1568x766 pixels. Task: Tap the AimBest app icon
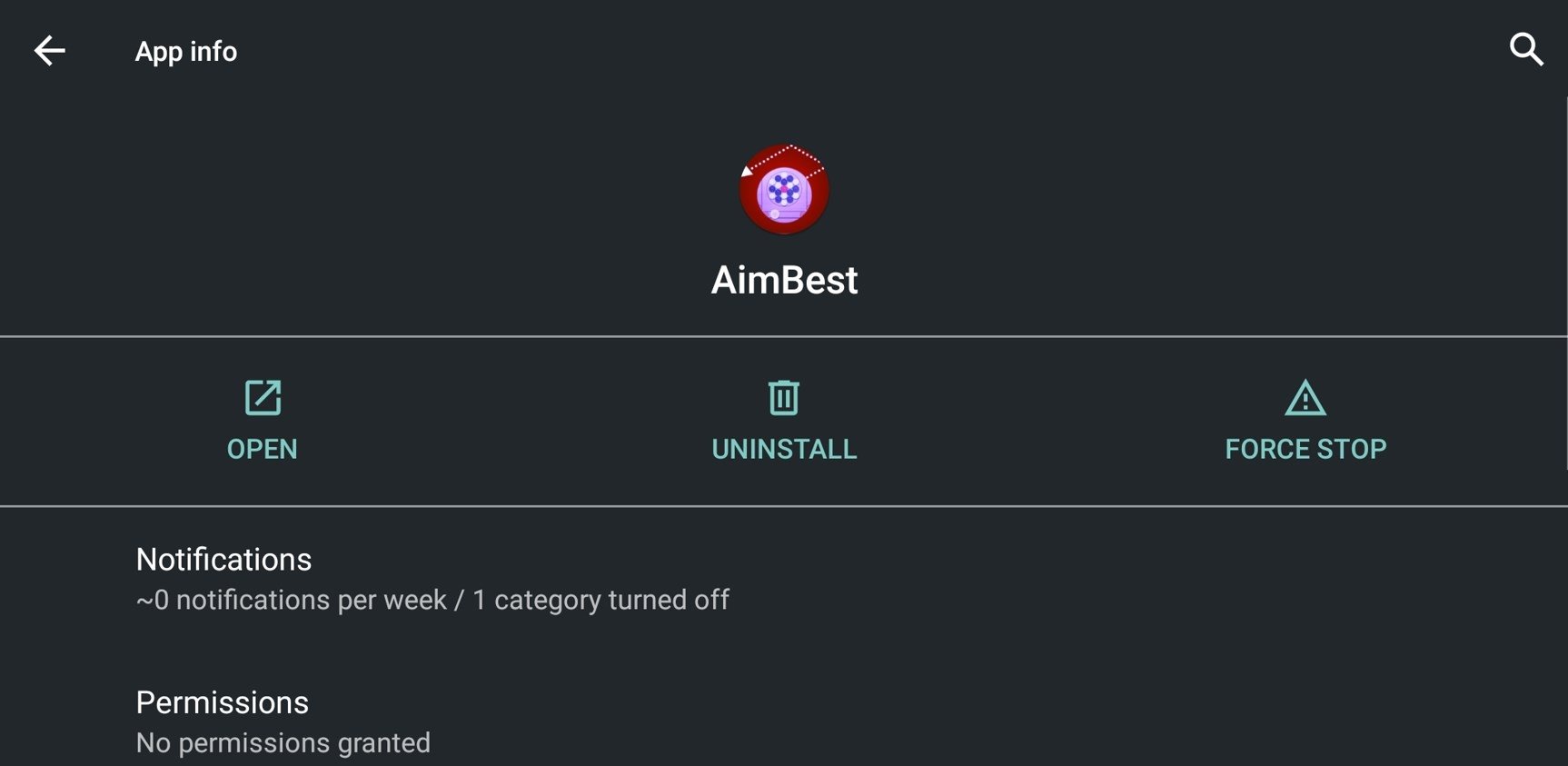tap(784, 189)
